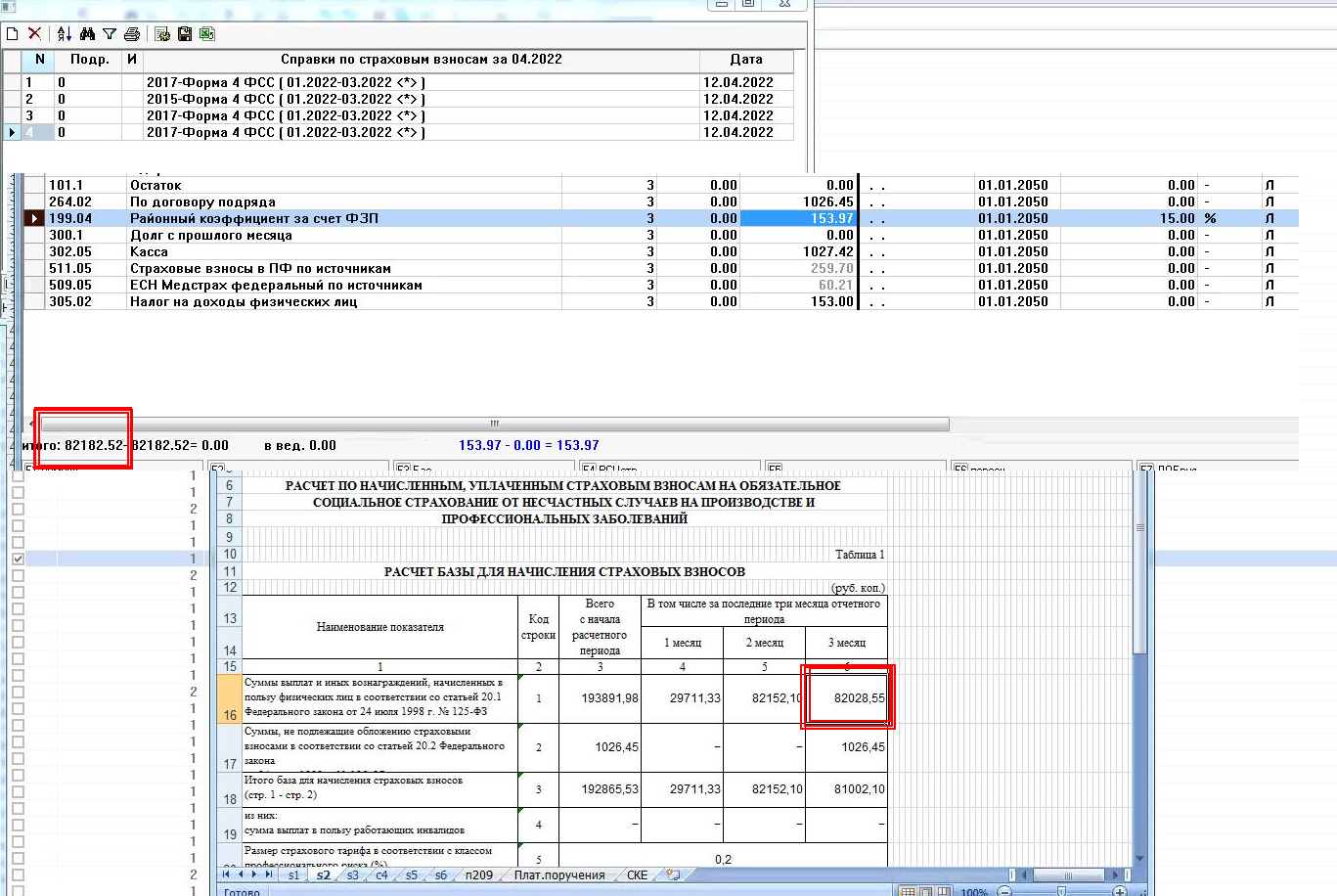The width and height of the screenshot is (1337, 896).
Task: Click the 15.00 percent value cell
Action: tap(1130, 218)
